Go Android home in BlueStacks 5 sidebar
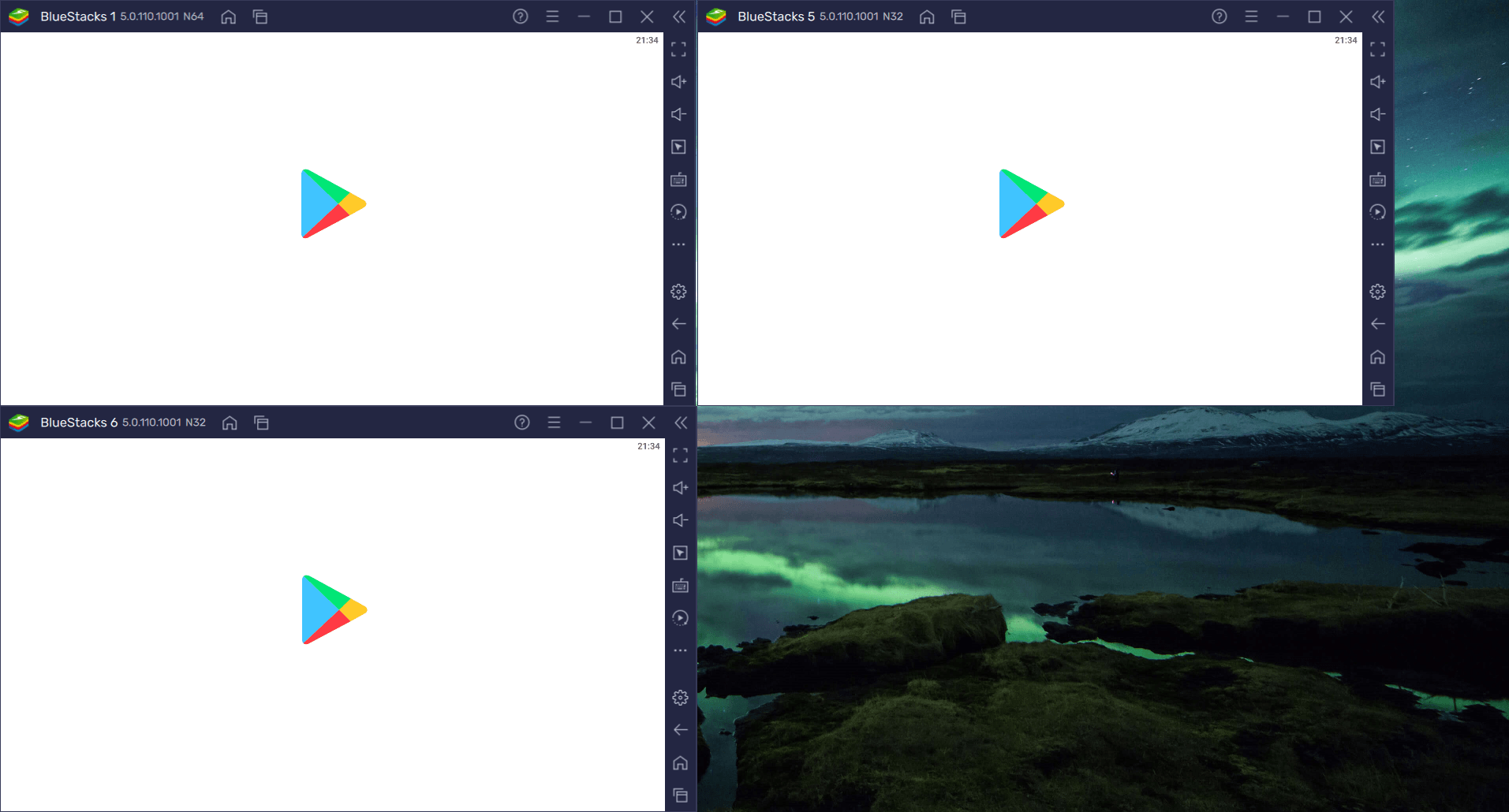 tap(1377, 357)
